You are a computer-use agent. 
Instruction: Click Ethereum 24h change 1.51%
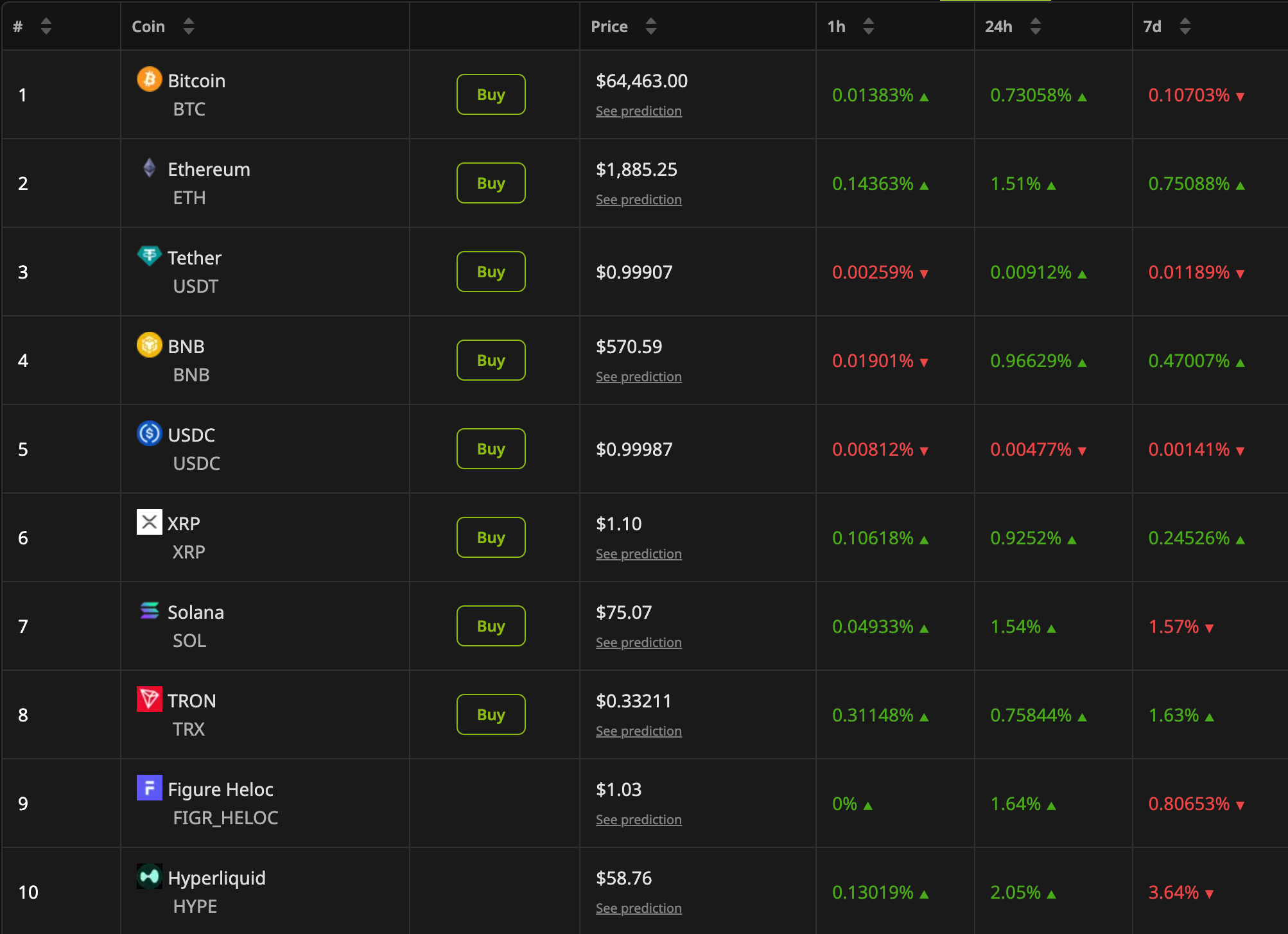click(1015, 184)
